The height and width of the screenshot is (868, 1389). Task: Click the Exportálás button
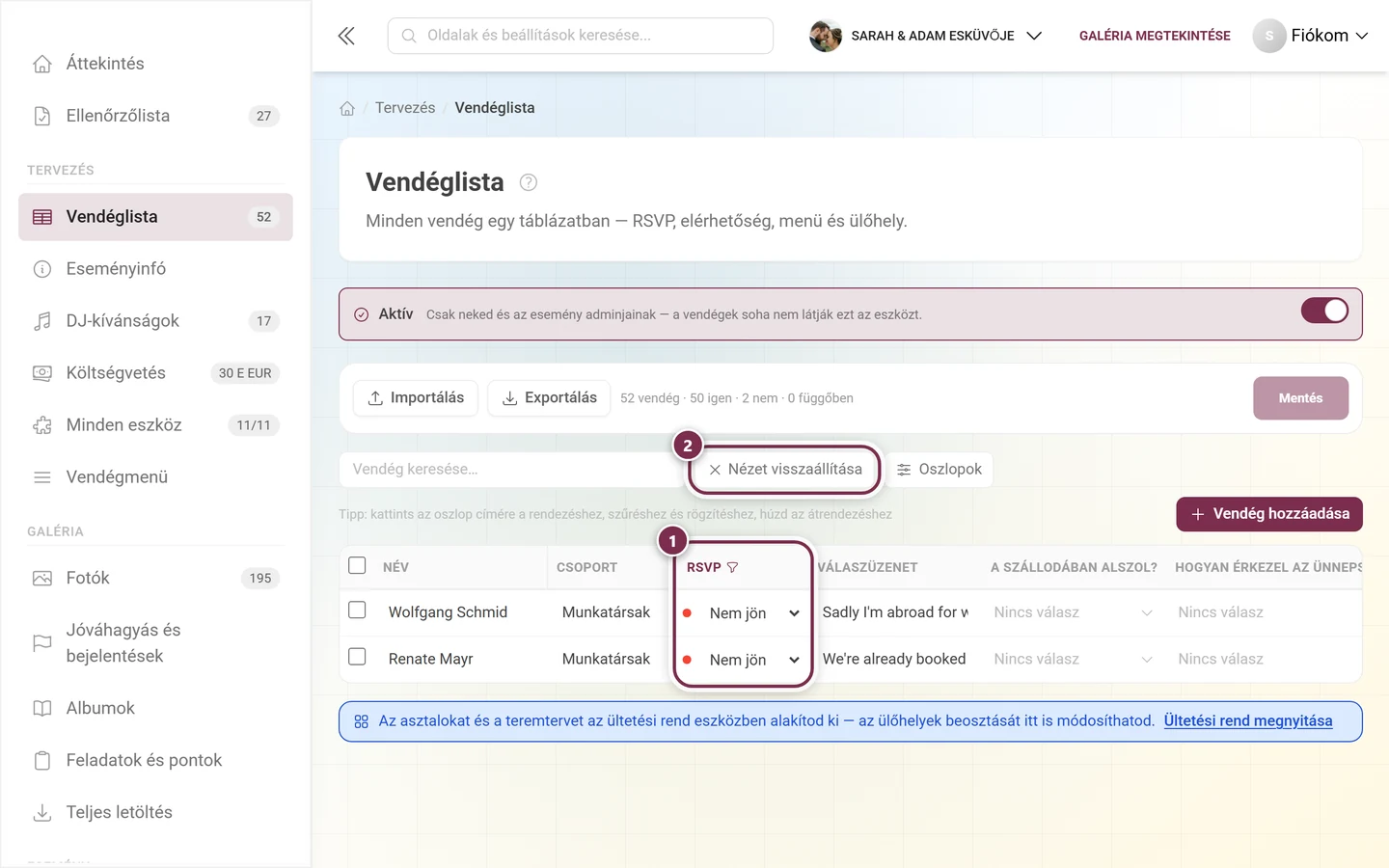click(549, 398)
